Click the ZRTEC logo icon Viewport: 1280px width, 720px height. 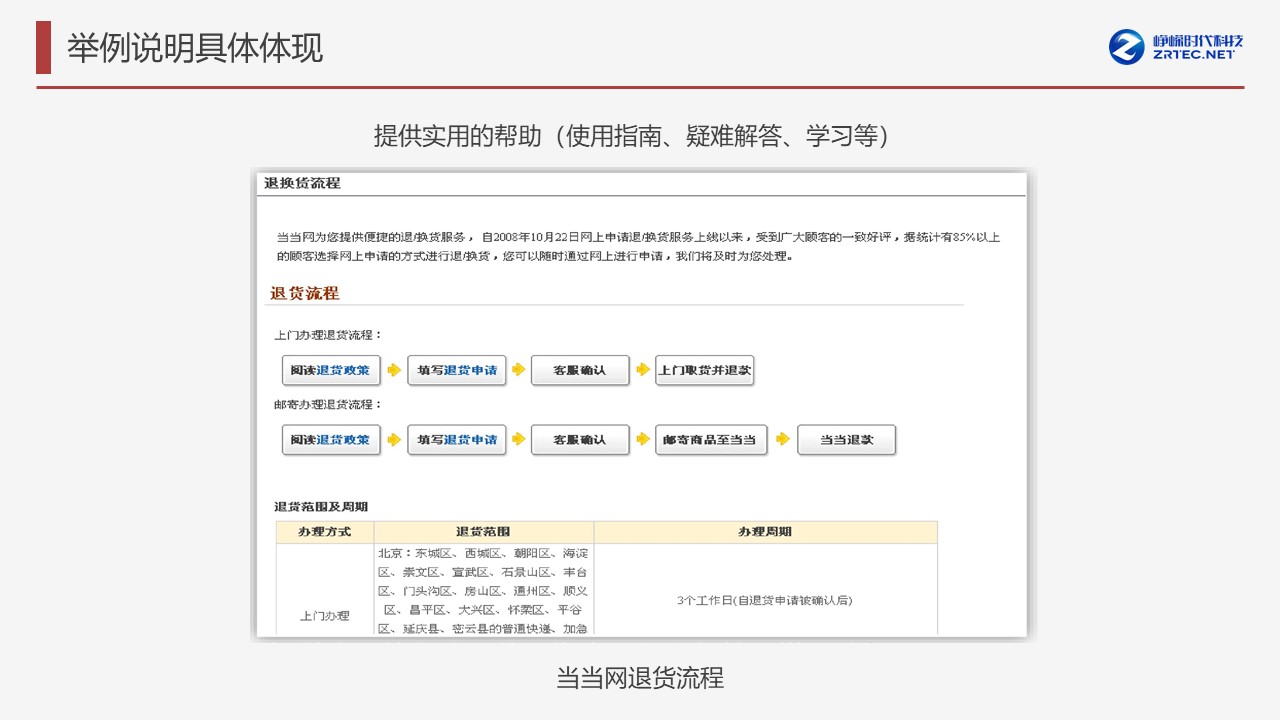click(1127, 47)
